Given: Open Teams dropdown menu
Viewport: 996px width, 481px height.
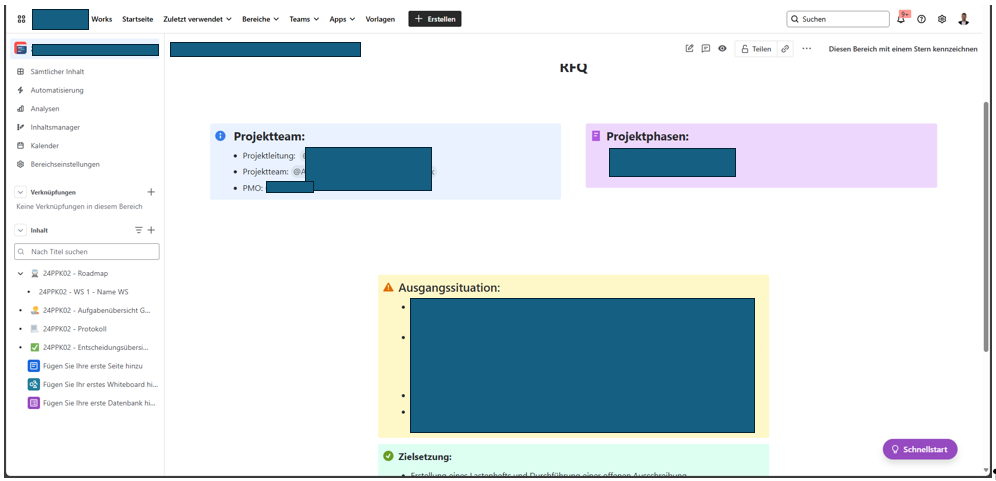Looking at the screenshot, I should (x=304, y=19).
